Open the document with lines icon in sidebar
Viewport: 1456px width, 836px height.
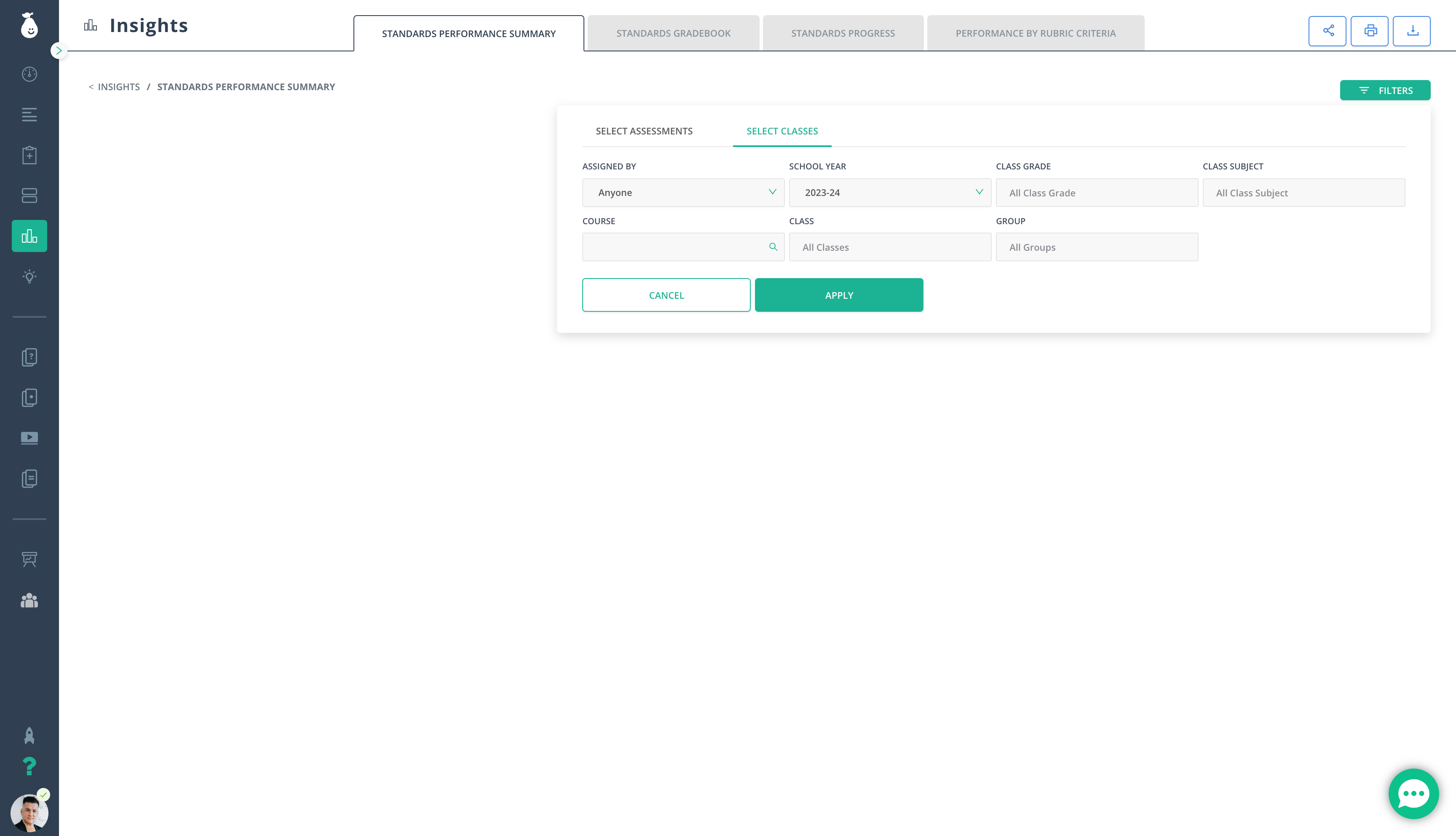click(29, 478)
